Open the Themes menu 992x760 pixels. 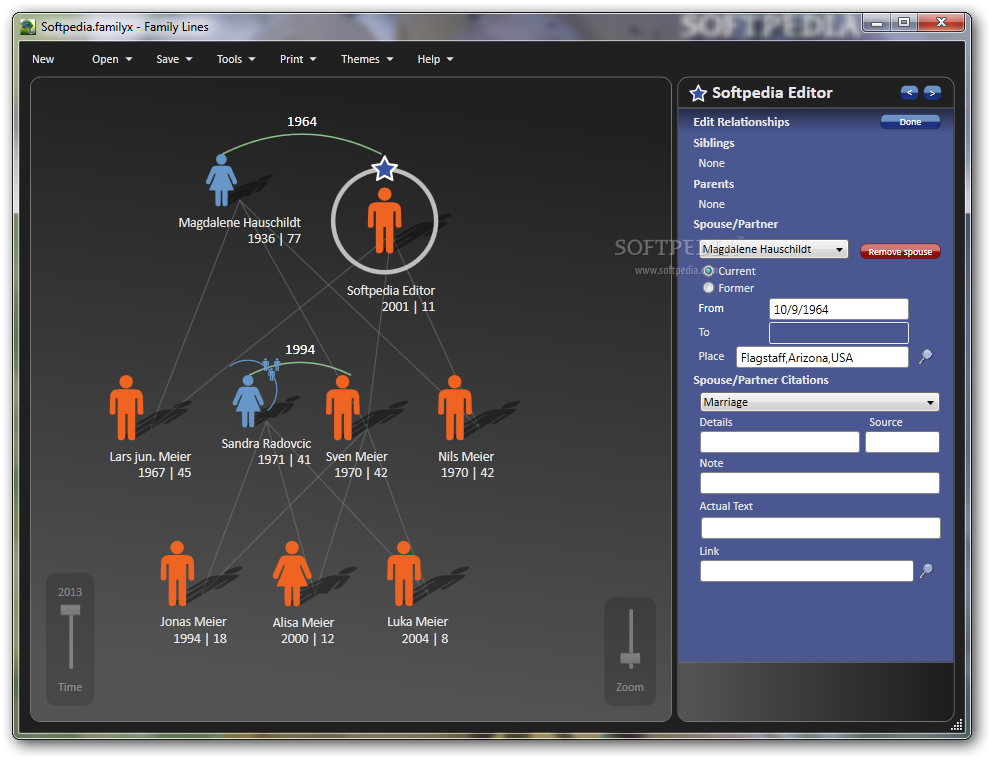(360, 59)
